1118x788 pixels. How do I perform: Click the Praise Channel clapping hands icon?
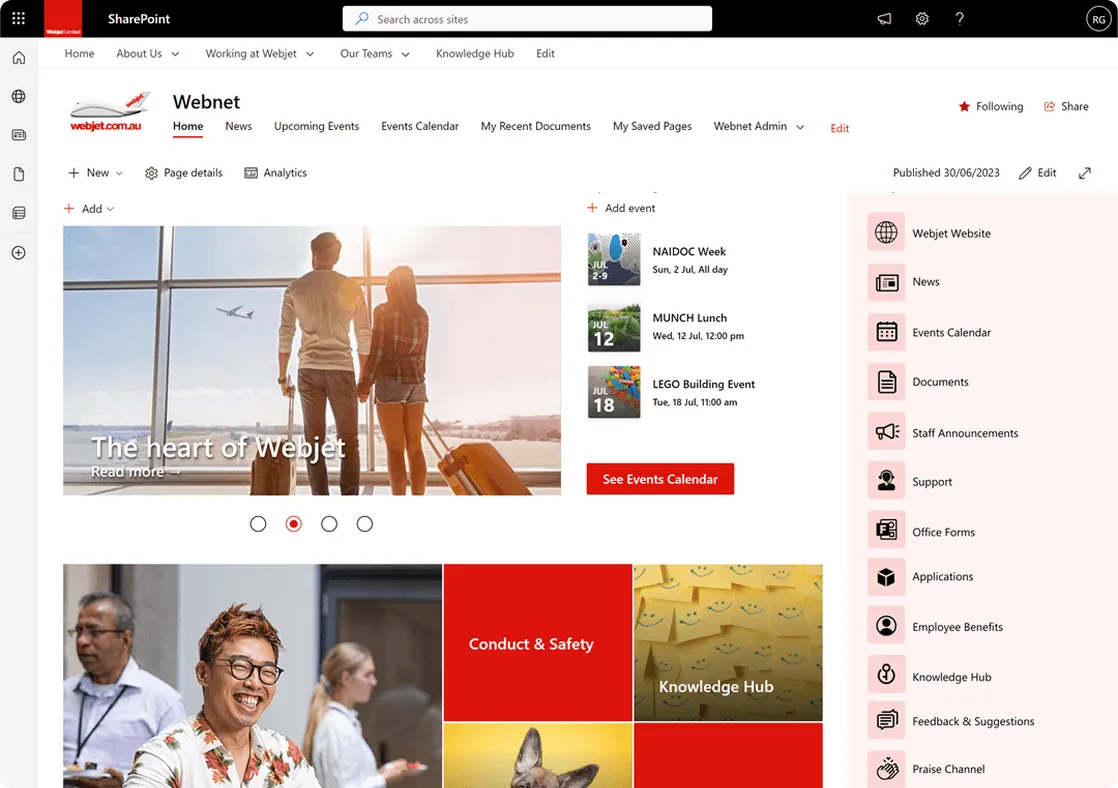886,769
